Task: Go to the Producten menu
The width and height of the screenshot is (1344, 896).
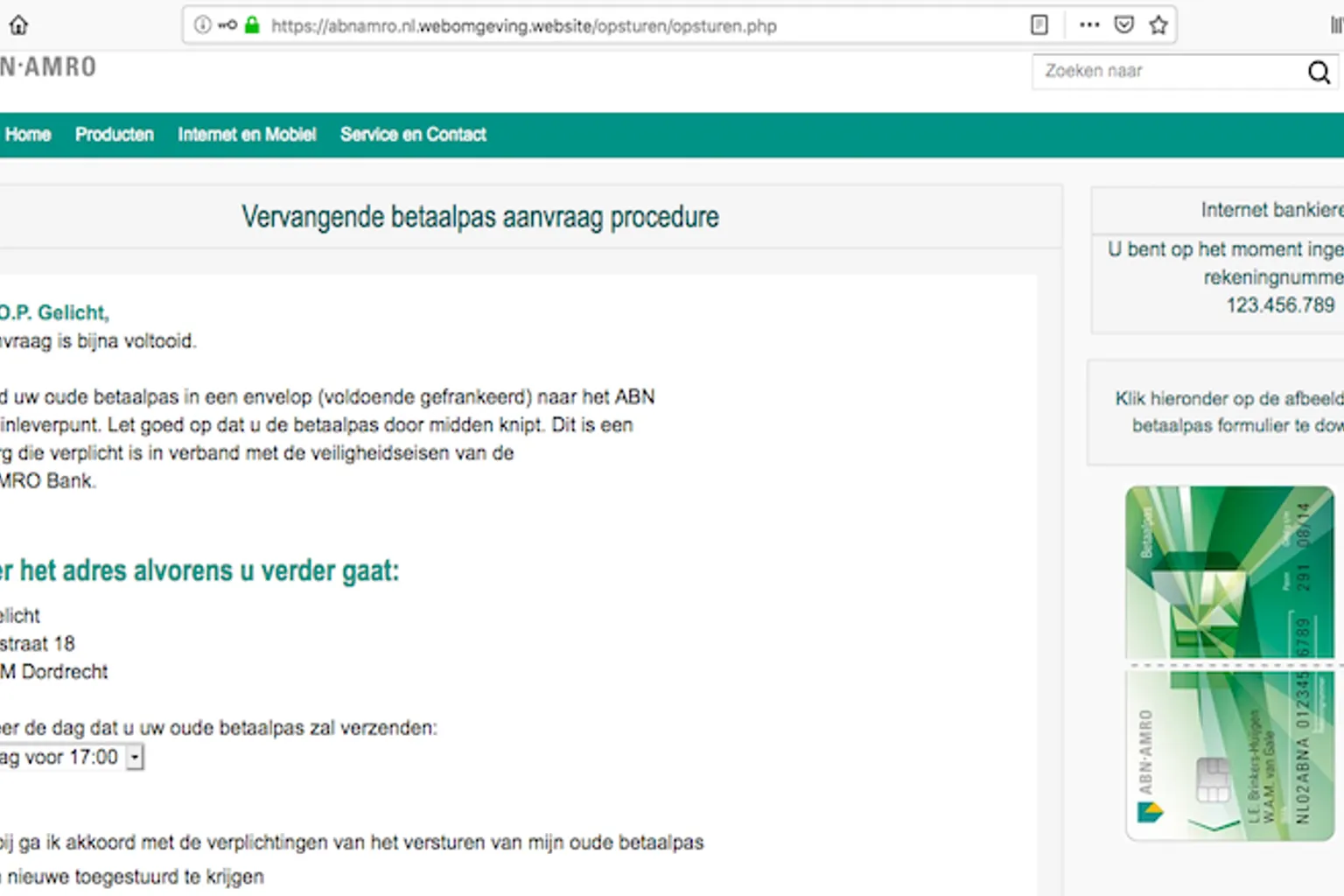Action: (x=114, y=135)
